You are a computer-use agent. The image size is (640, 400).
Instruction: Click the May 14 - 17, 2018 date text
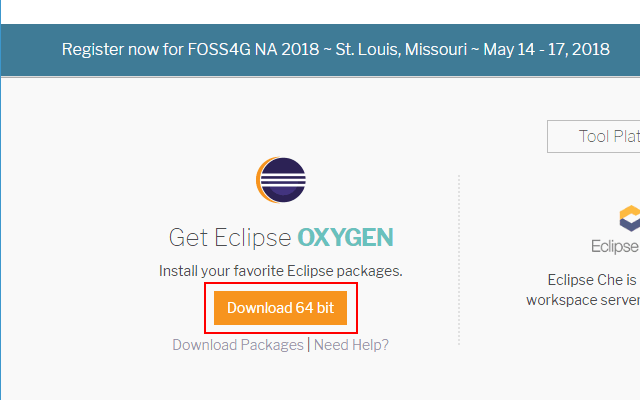(547, 49)
